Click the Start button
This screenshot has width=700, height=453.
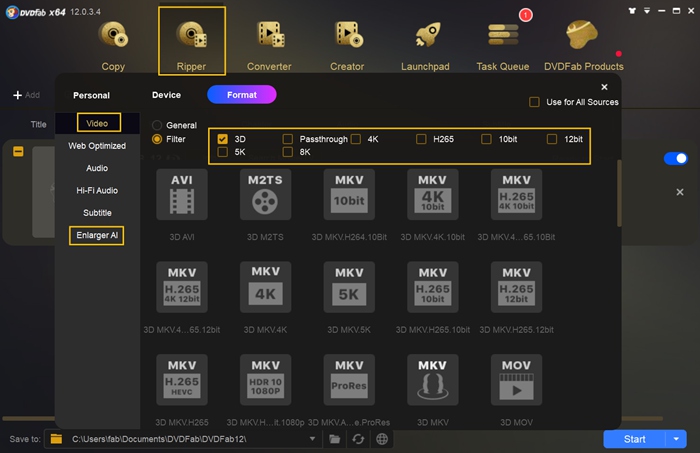pyautogui.click(x=634, y=439)
